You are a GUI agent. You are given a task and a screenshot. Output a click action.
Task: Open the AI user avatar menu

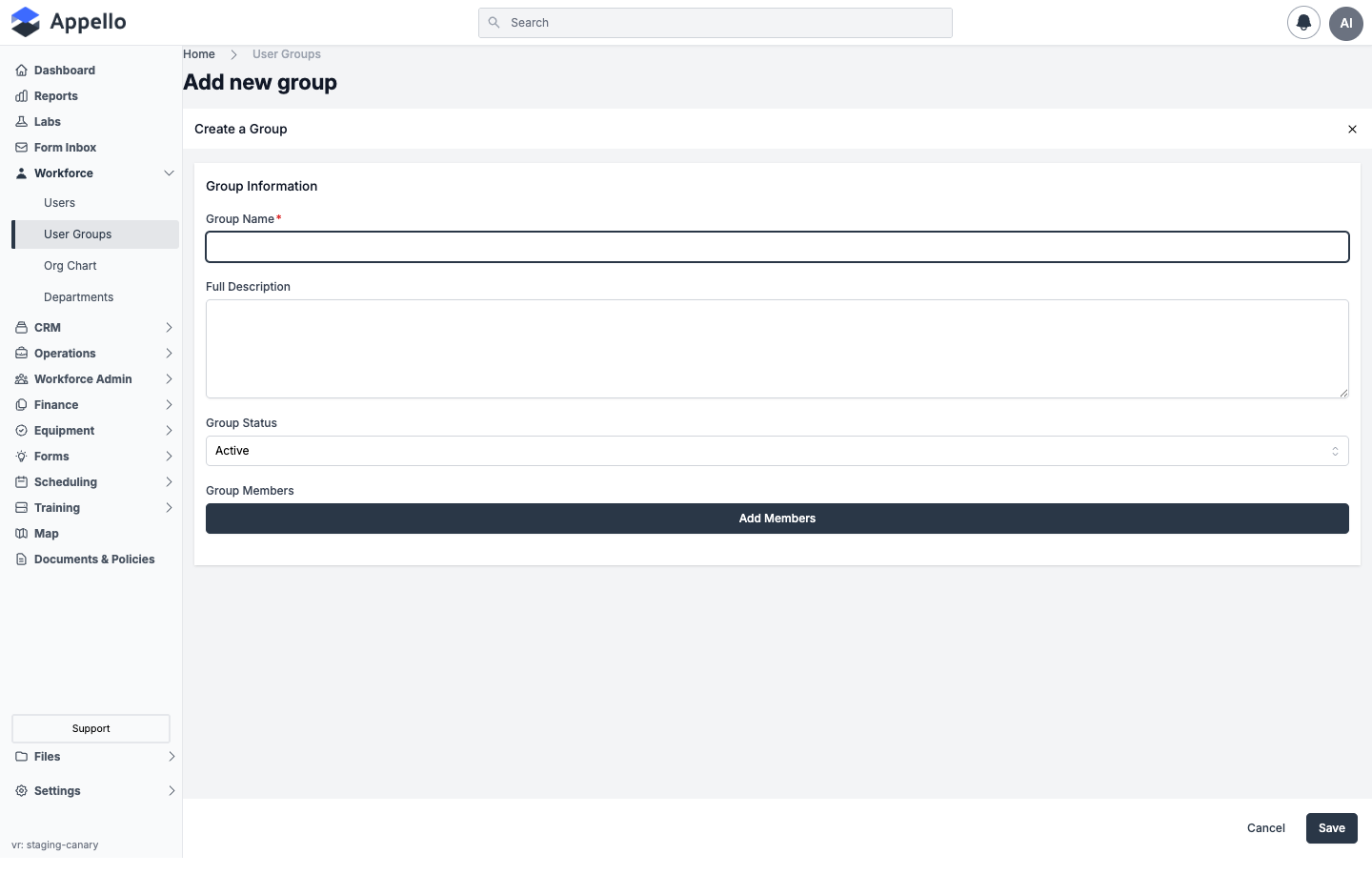point(1346,23)
